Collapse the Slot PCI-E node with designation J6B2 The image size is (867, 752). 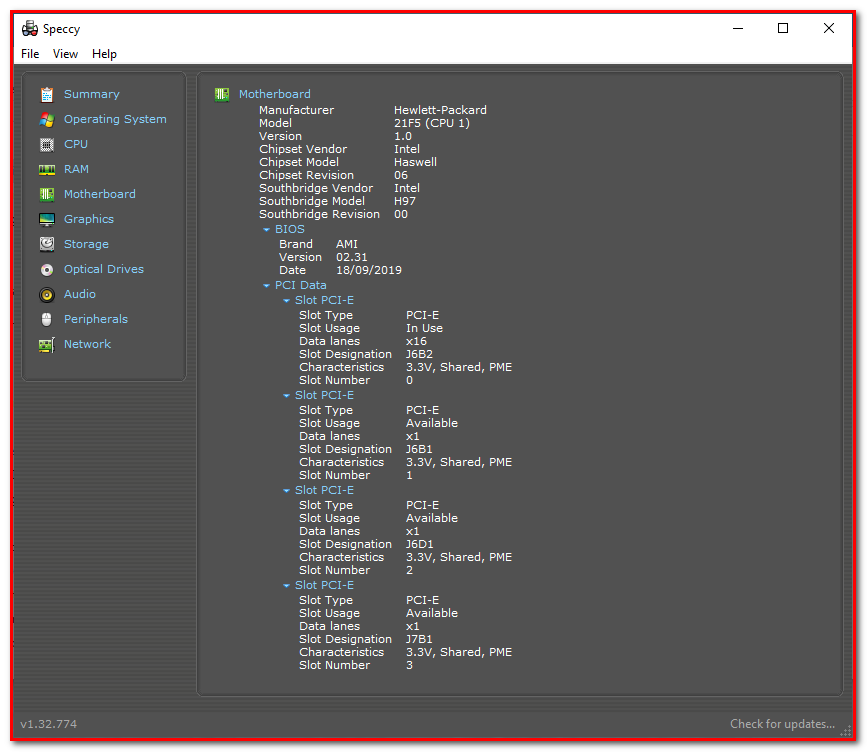pos(286,301)
